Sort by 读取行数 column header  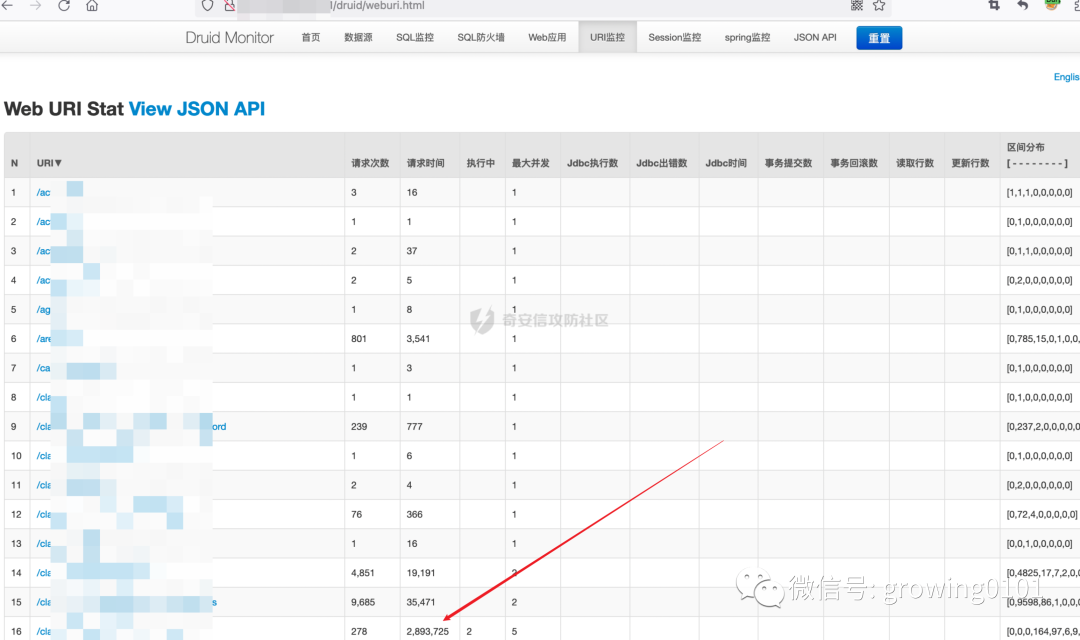coord(915,163)
